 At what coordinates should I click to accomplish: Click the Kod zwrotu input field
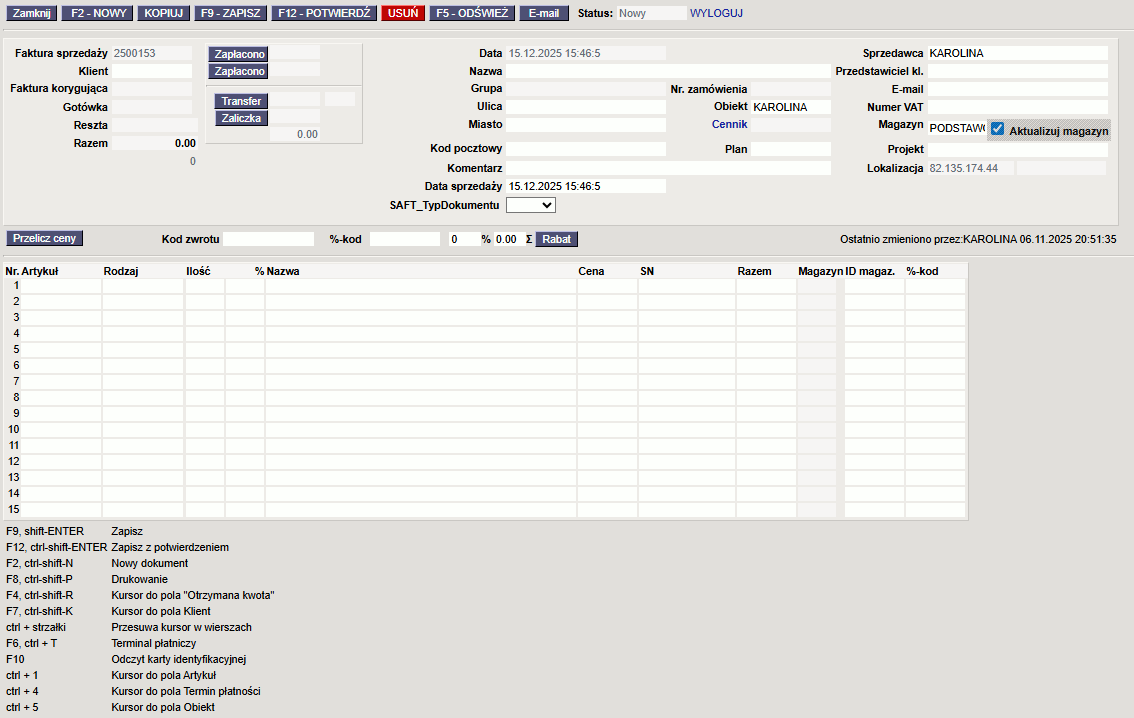[268, 240]
